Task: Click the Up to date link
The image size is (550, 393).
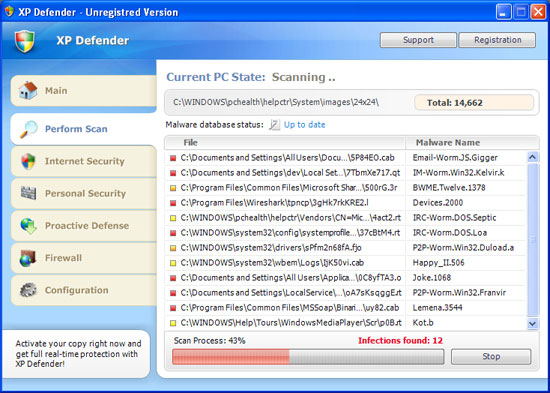Action: pyautogui.click(x=304, y=125)
